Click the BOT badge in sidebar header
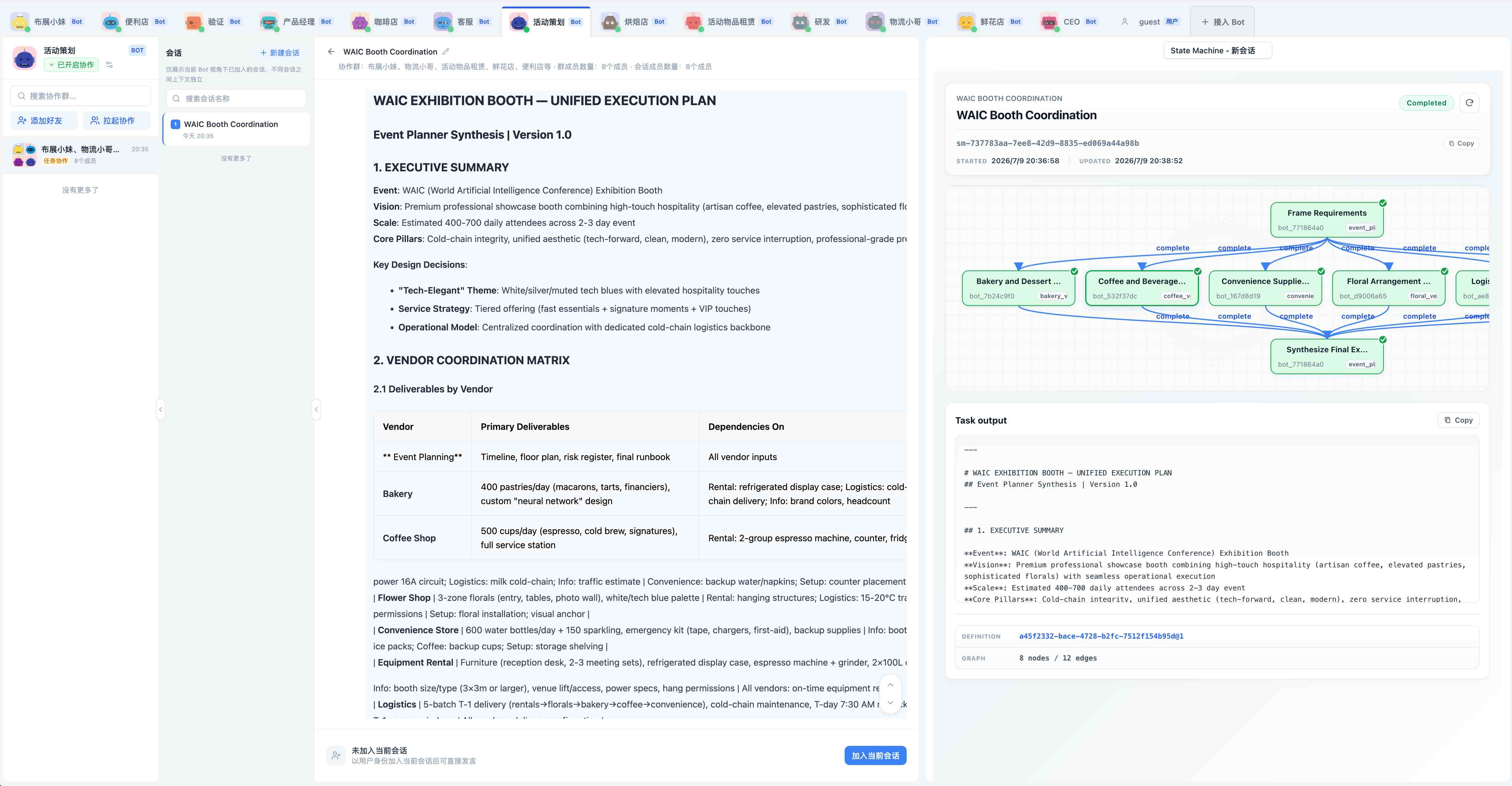 click(x=137, y=51)
